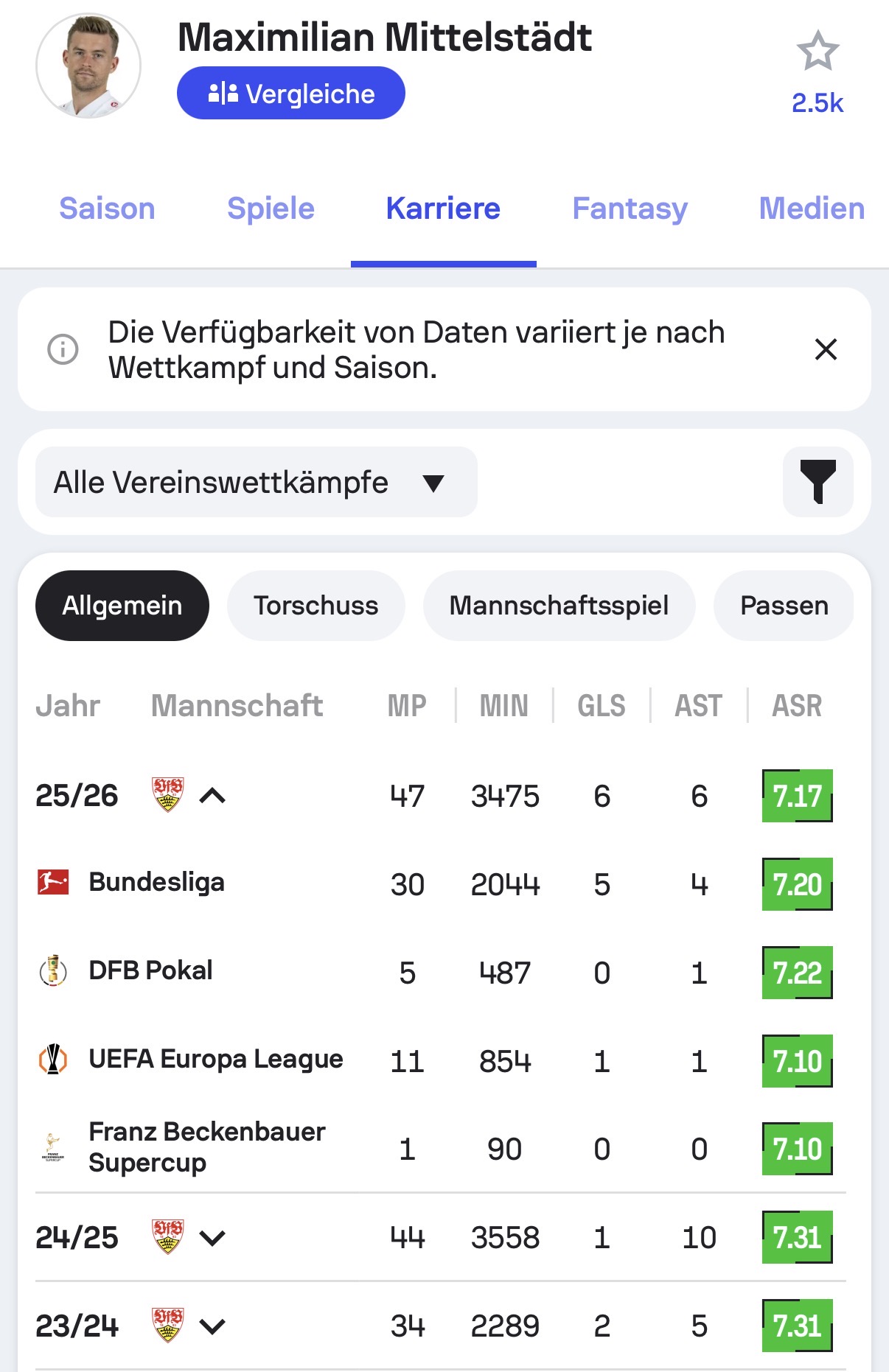Select the Mannschaftsspiel stats pill
Viewport: 889px width, 1372px height.
tap(559, 606)
